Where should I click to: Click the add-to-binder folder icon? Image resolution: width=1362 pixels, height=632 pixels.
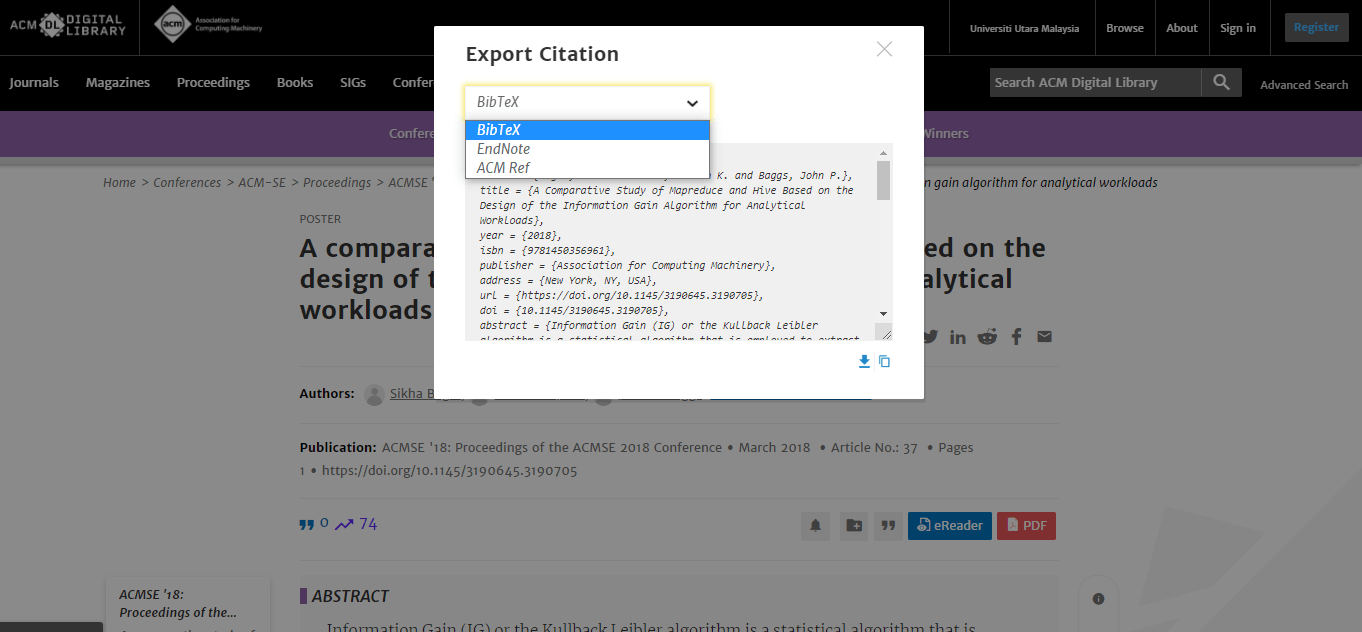pyautogui.click(x=853, y=525)
